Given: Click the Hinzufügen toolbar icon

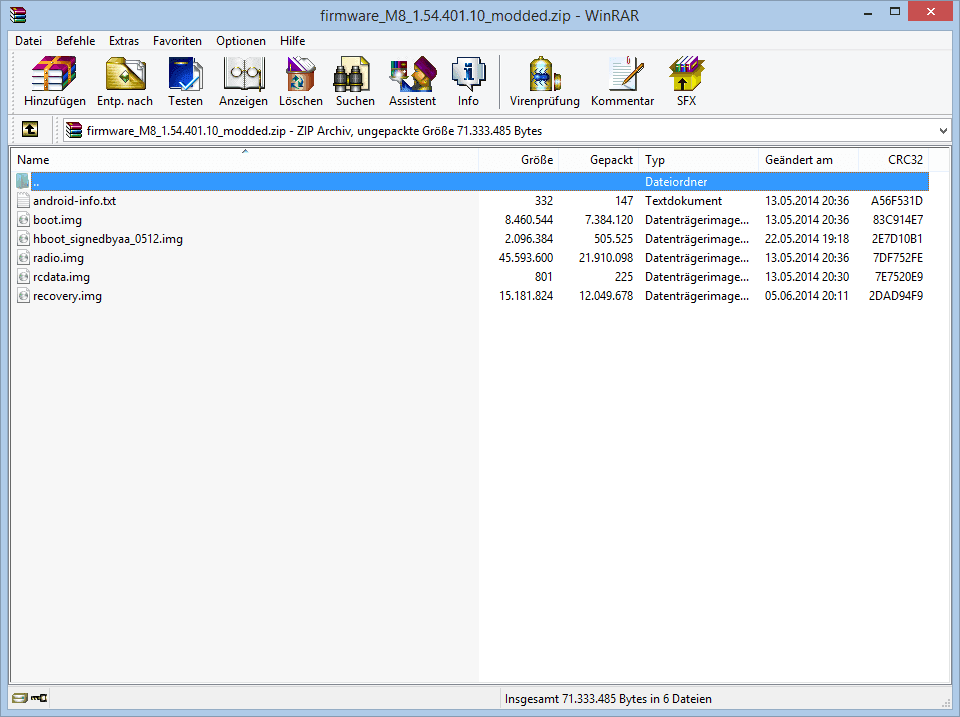Looking at the screenshot, I should point(54,81).
